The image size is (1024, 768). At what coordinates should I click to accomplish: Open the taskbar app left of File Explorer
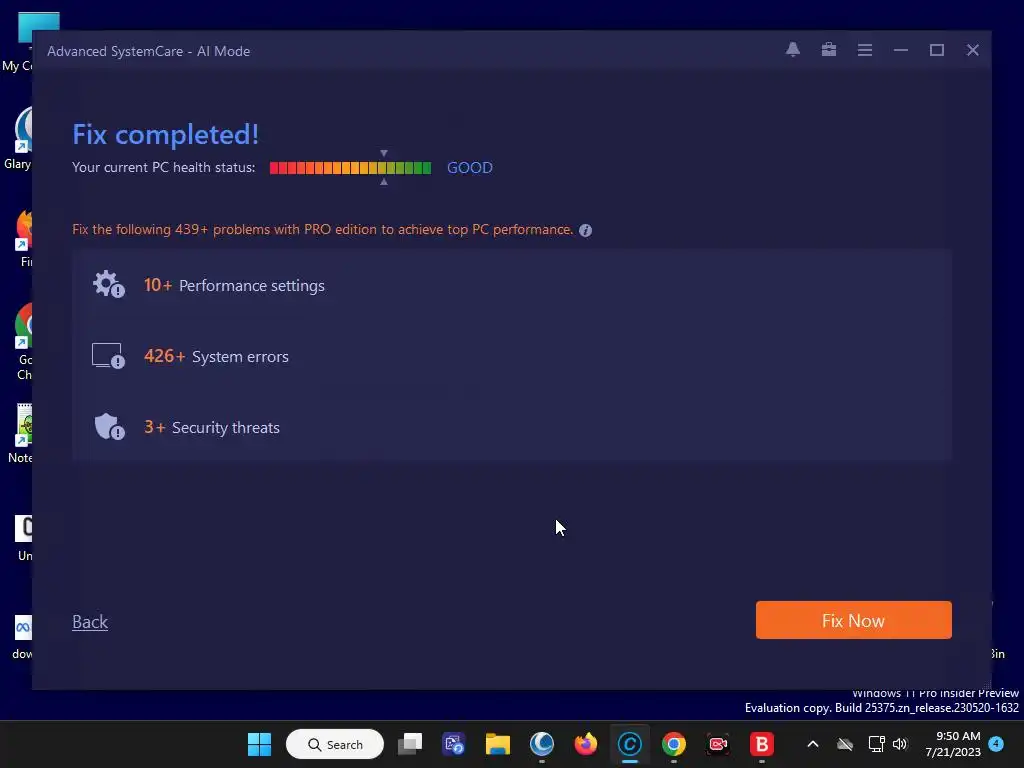(454, 744)
